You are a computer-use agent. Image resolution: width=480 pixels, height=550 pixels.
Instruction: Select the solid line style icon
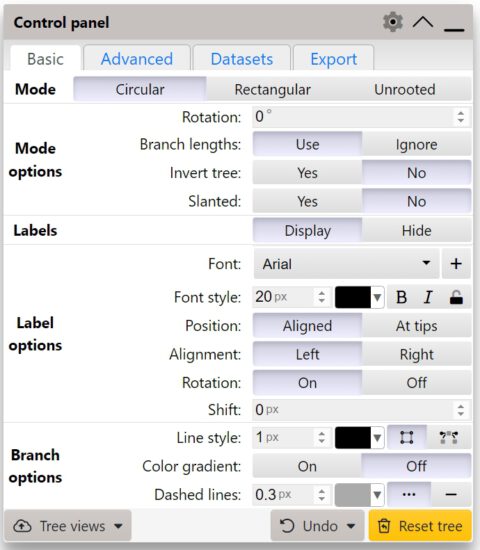[x=451, y=495]
